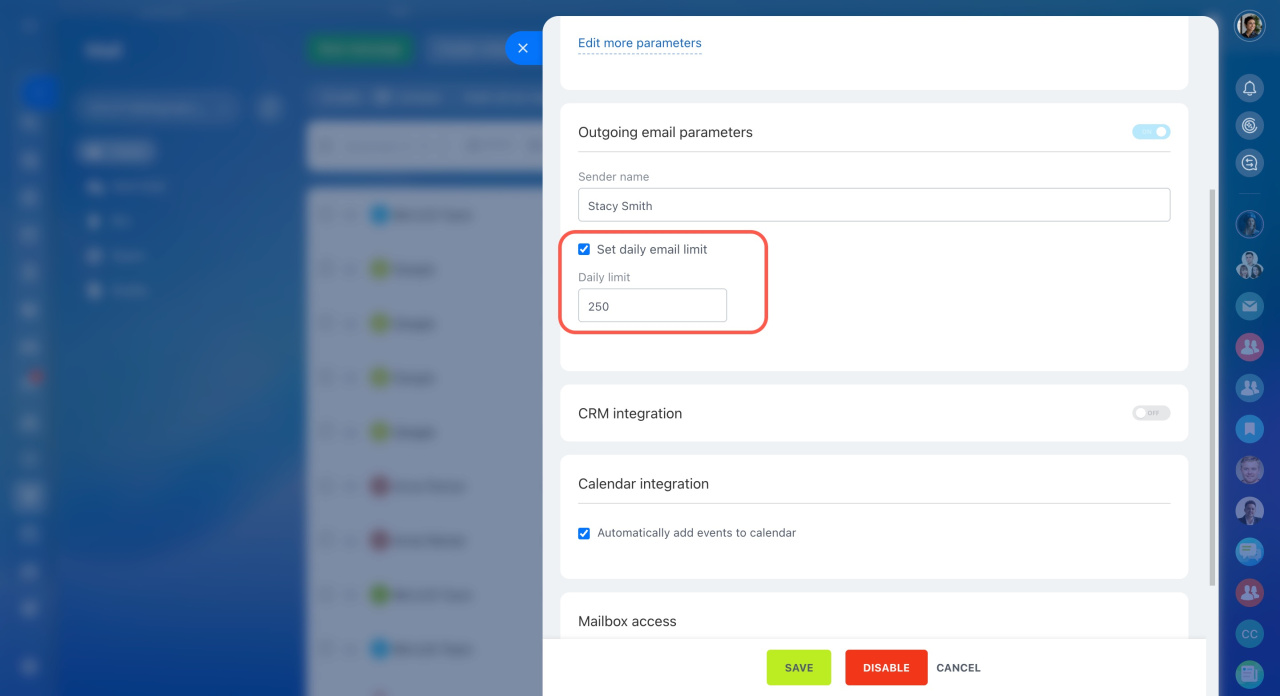
Task: Open the notifications bell icon
Action: pyautogui.click(x=1249, y=89)
